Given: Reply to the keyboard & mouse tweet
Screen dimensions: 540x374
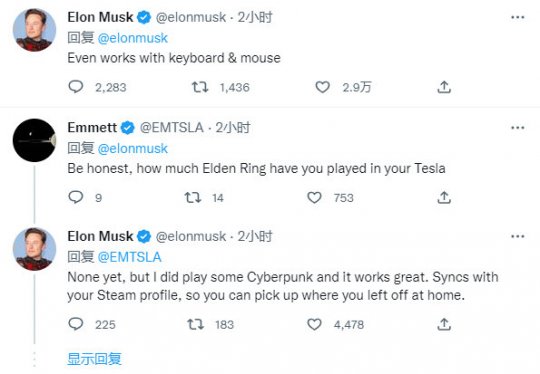Looking at the screenshot, I should point(76,87).
